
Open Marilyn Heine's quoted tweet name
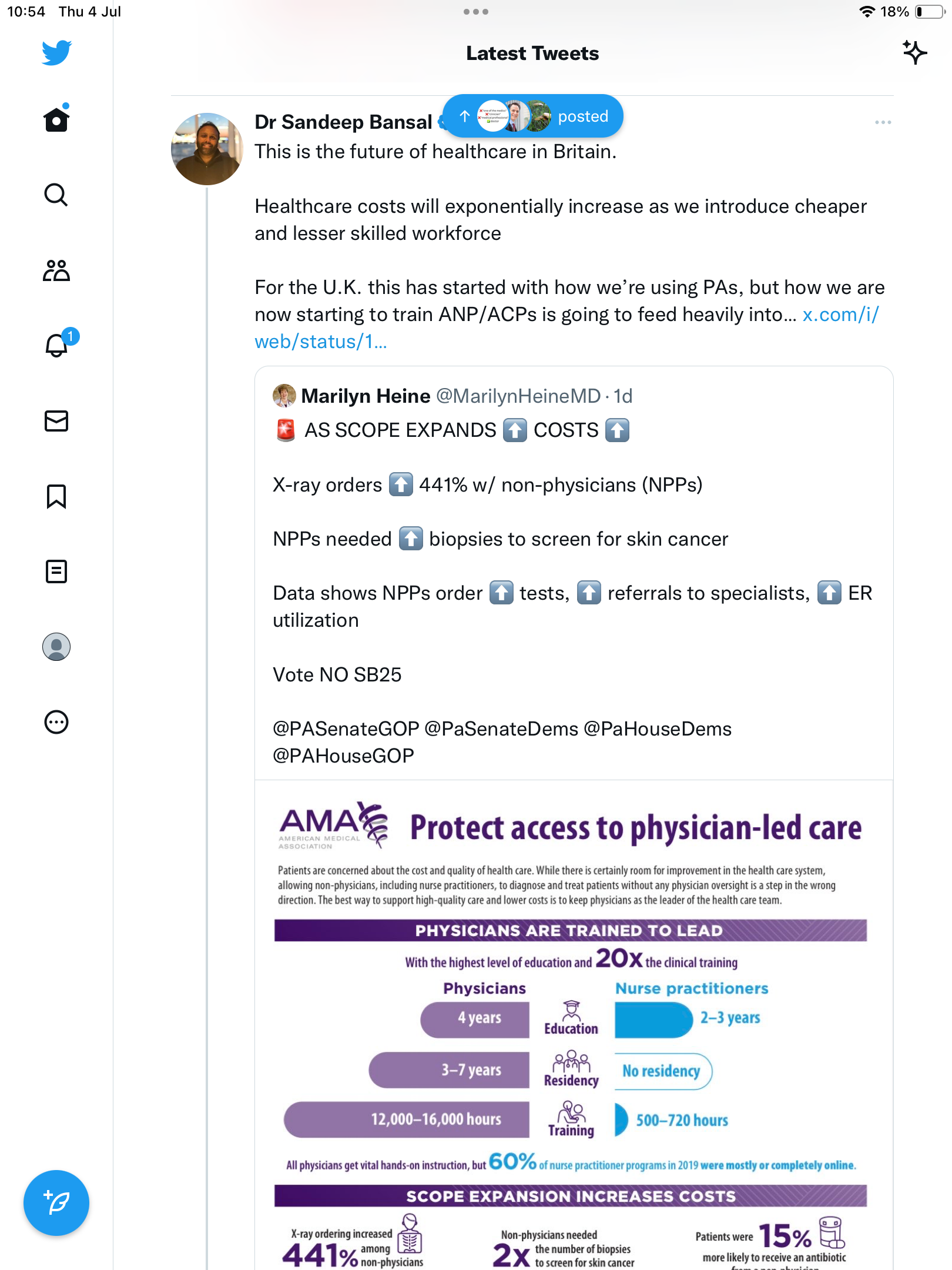(x=366, y=396)
